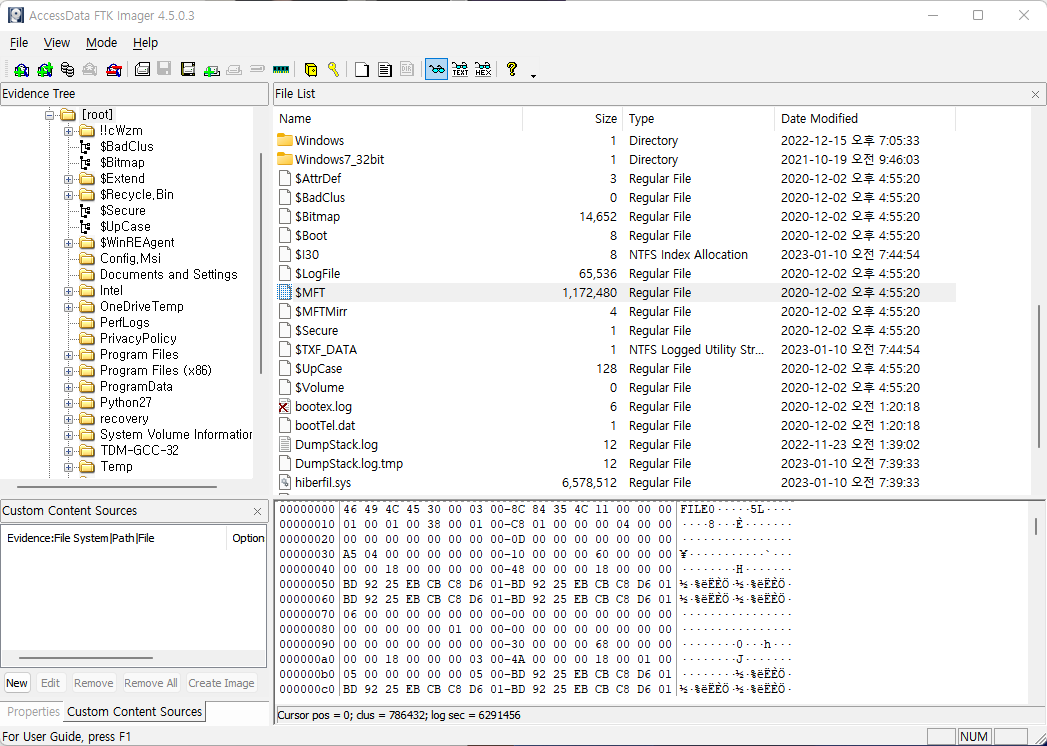Click the Evidence Tree horizontal scrollbar

117,487
